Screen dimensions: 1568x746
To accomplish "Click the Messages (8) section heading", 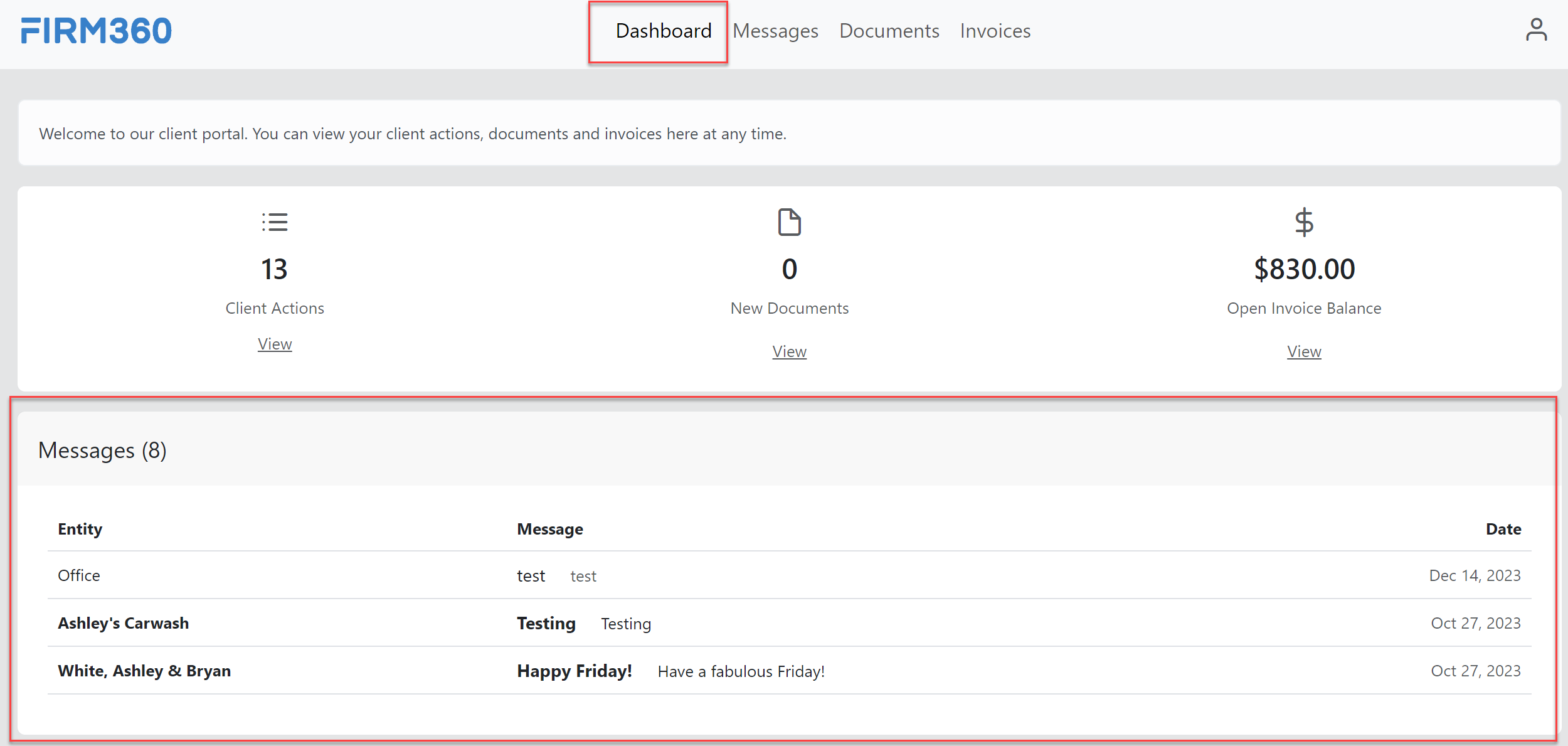I will [102, 450].
